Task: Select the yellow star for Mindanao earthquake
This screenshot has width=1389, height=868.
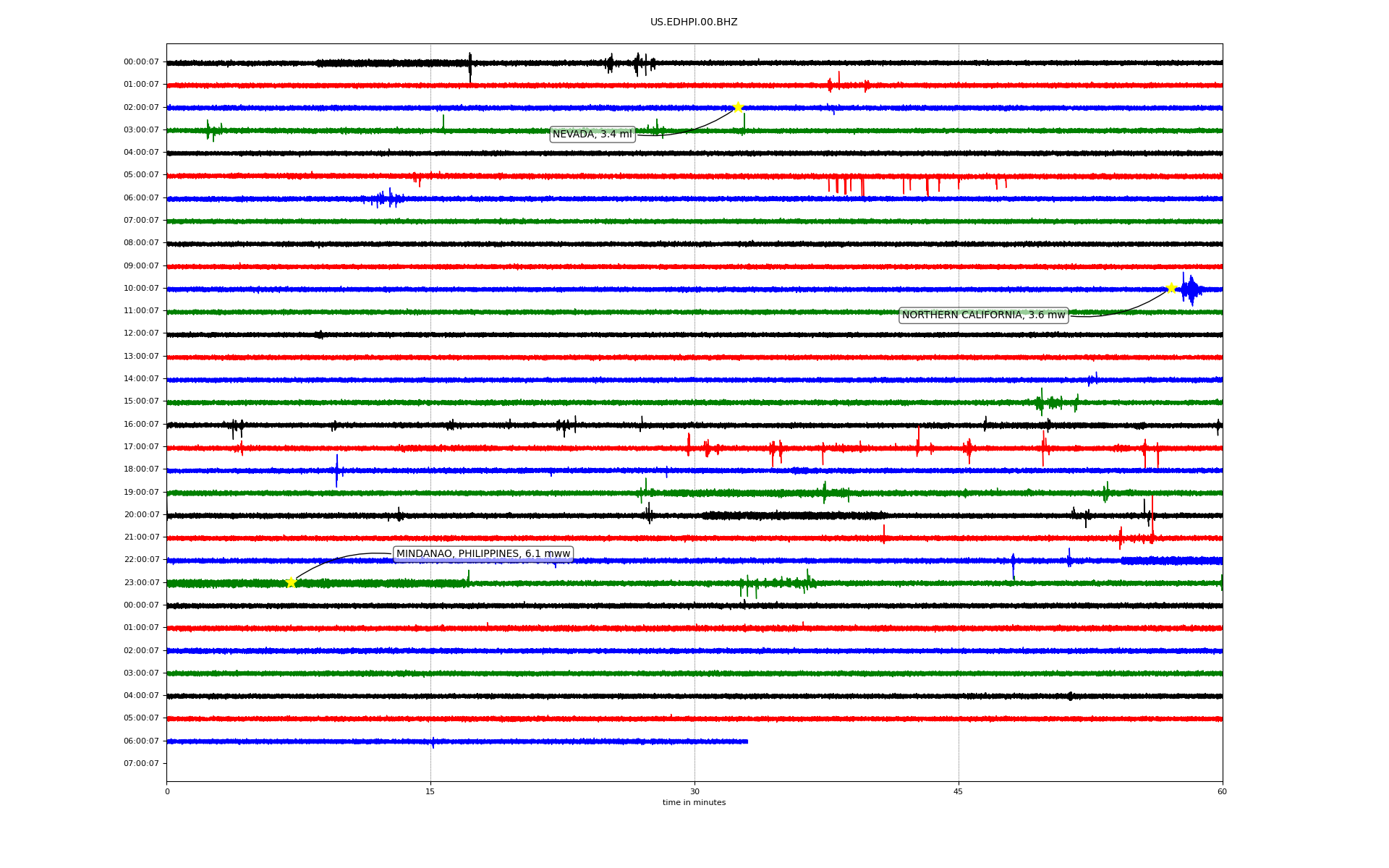Action: [291, 582]
